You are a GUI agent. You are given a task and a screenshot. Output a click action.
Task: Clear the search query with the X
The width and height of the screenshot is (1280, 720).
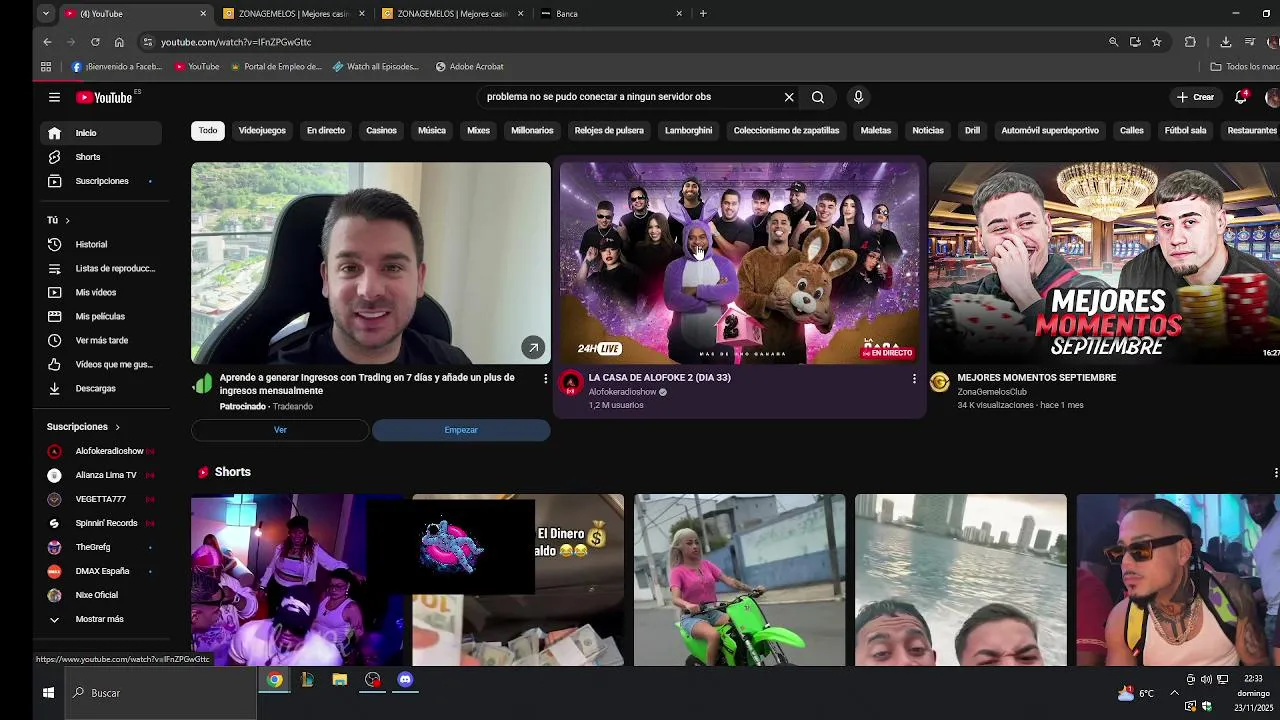click(789, 97)
